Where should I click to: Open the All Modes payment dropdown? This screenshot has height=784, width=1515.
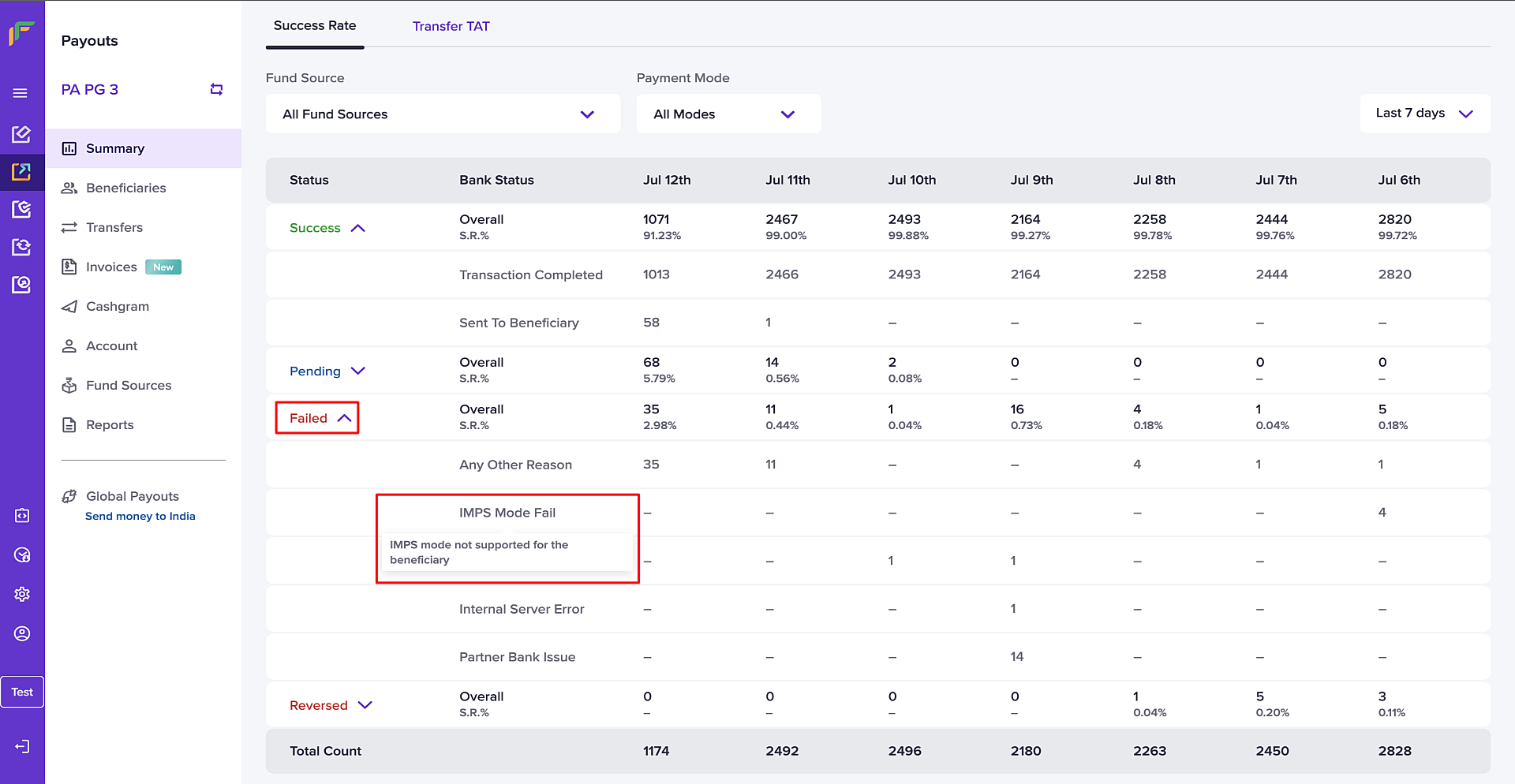click(728, 114)
